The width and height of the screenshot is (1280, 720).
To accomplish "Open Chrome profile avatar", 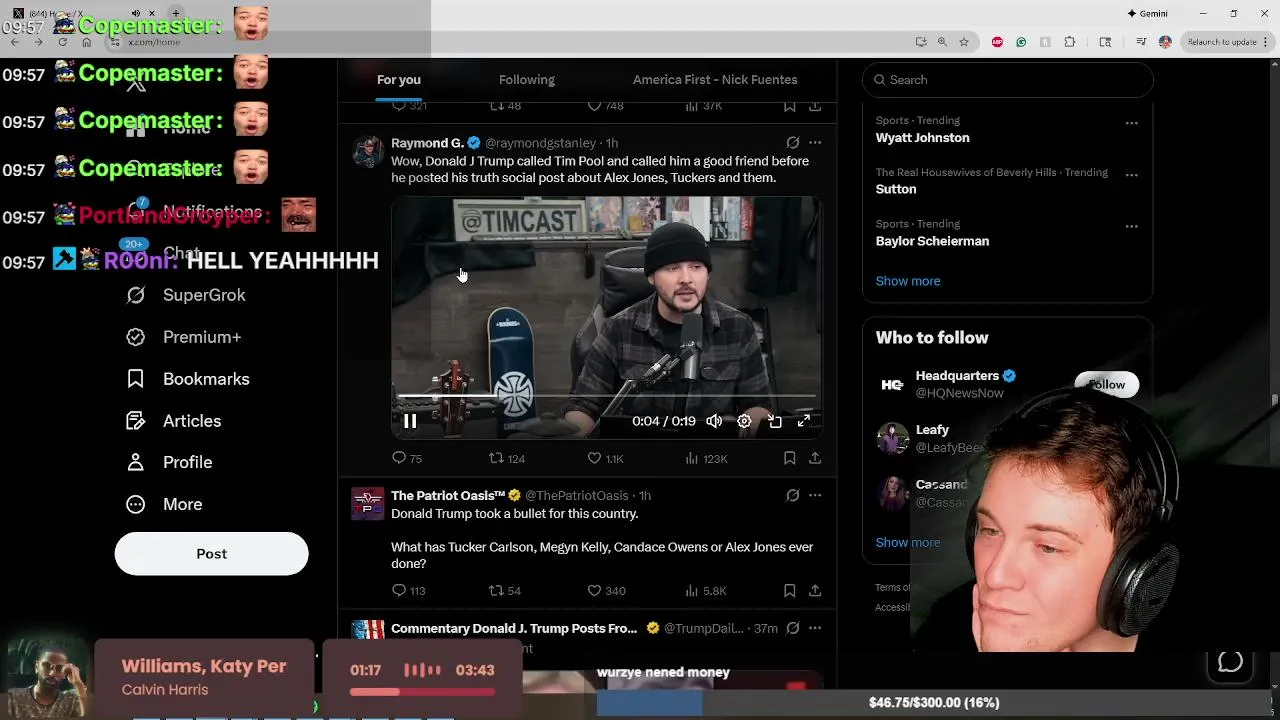I will tap(1165, 42).
